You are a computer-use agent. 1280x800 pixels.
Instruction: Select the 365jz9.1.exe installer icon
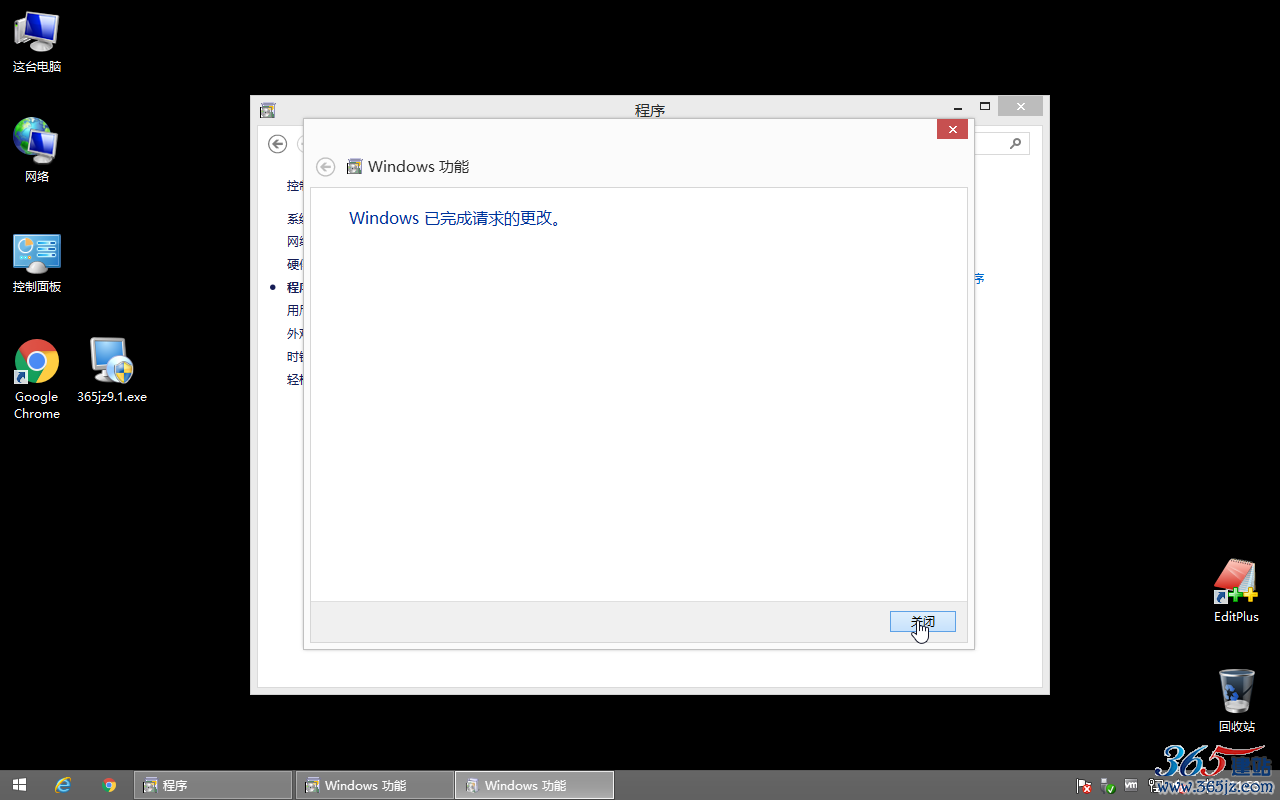[112, 371]
